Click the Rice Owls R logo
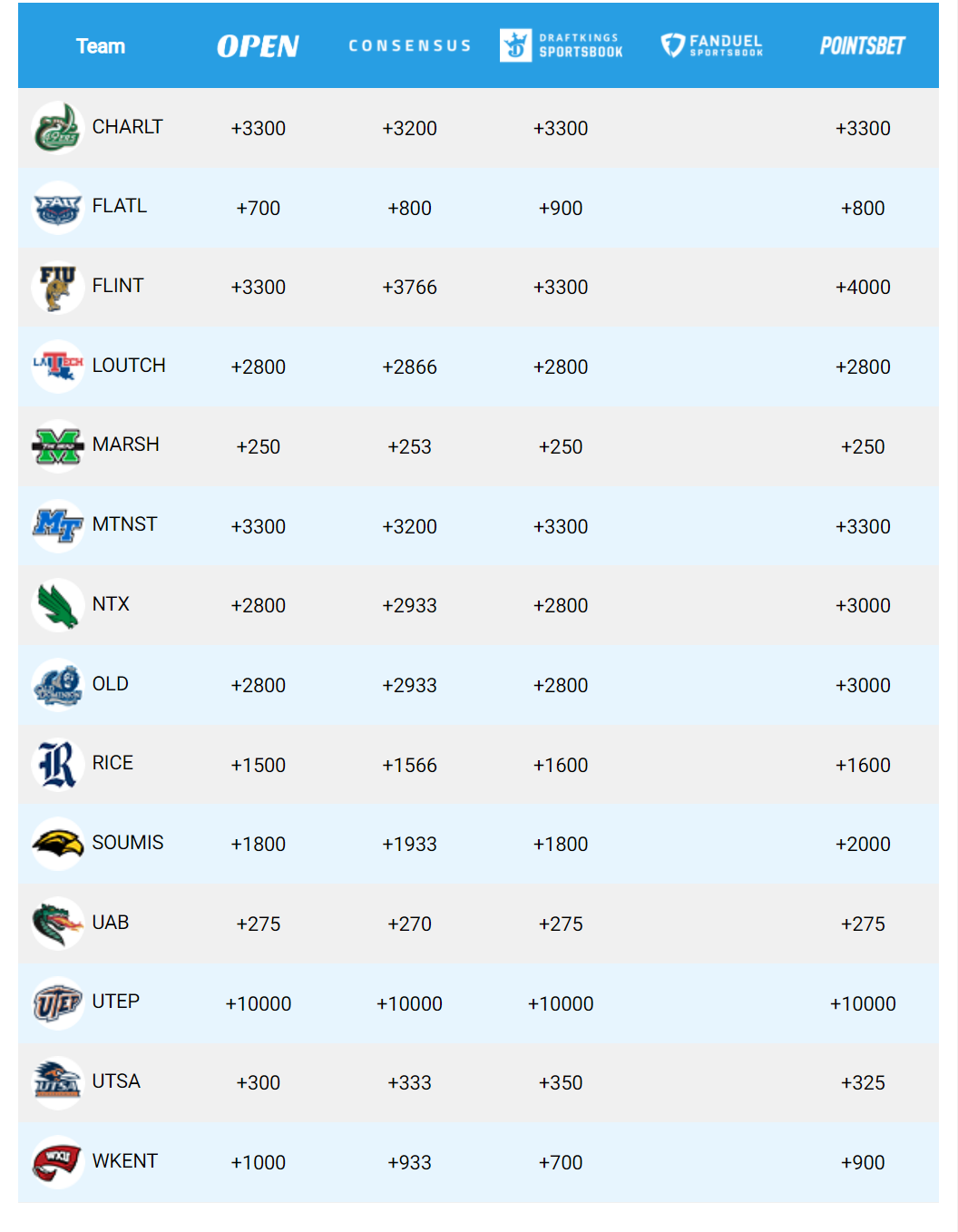 pyautogui.click(x=58, y=764)
